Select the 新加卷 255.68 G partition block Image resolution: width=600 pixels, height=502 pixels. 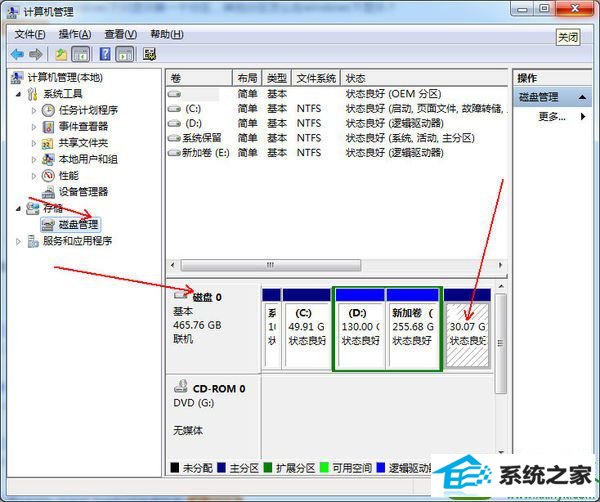click(x=412, y=330)
